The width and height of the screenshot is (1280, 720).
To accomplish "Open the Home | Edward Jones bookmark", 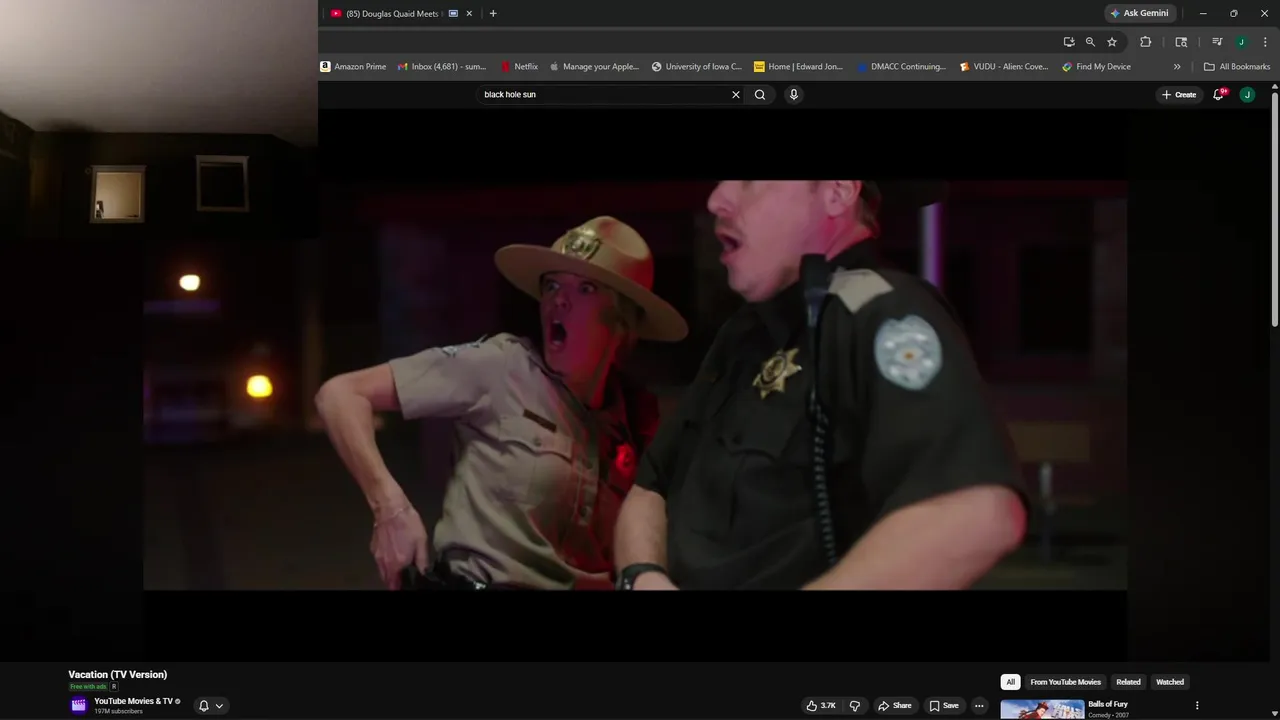I will (799, 67).
